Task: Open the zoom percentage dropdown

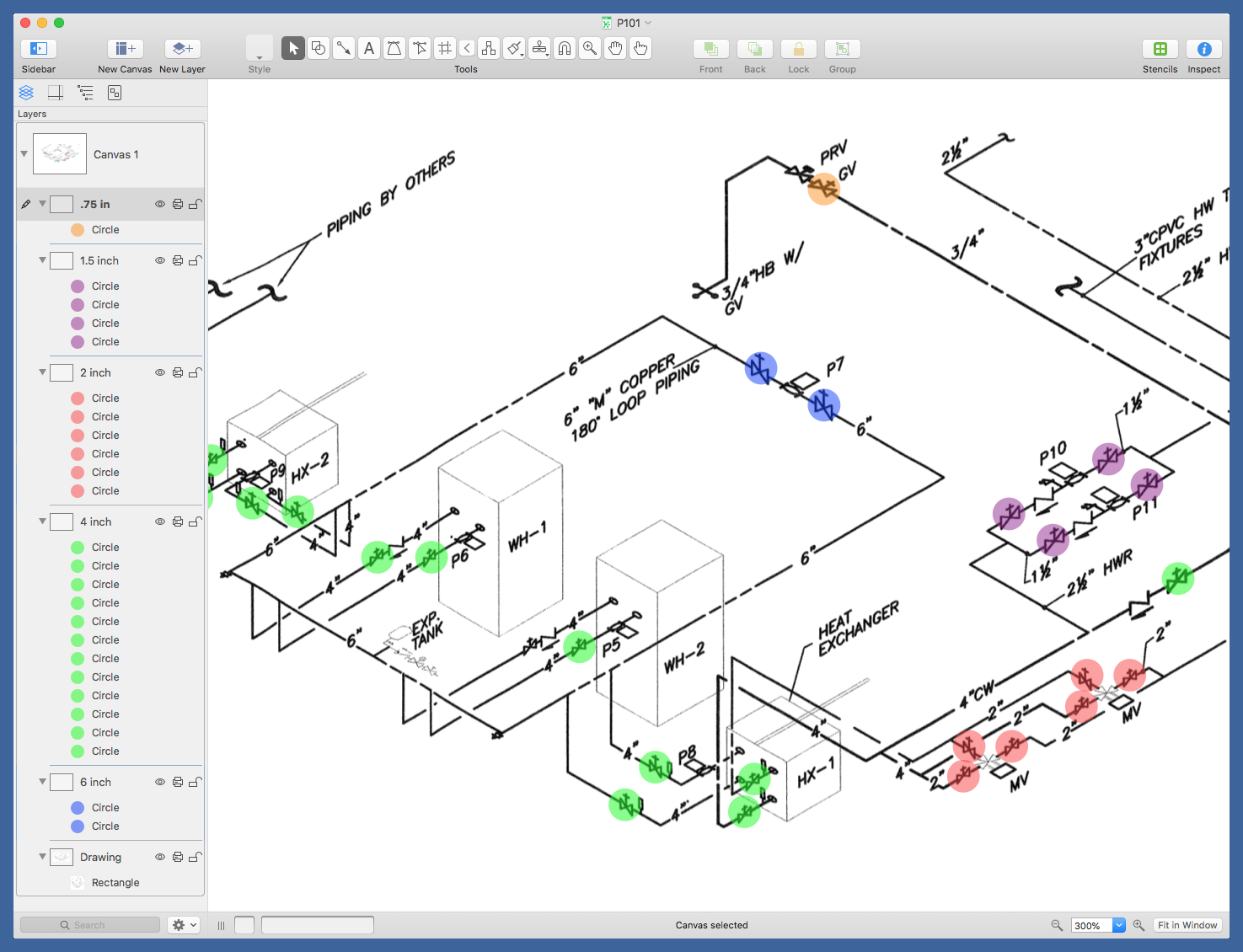Action: pos(1118,925)
